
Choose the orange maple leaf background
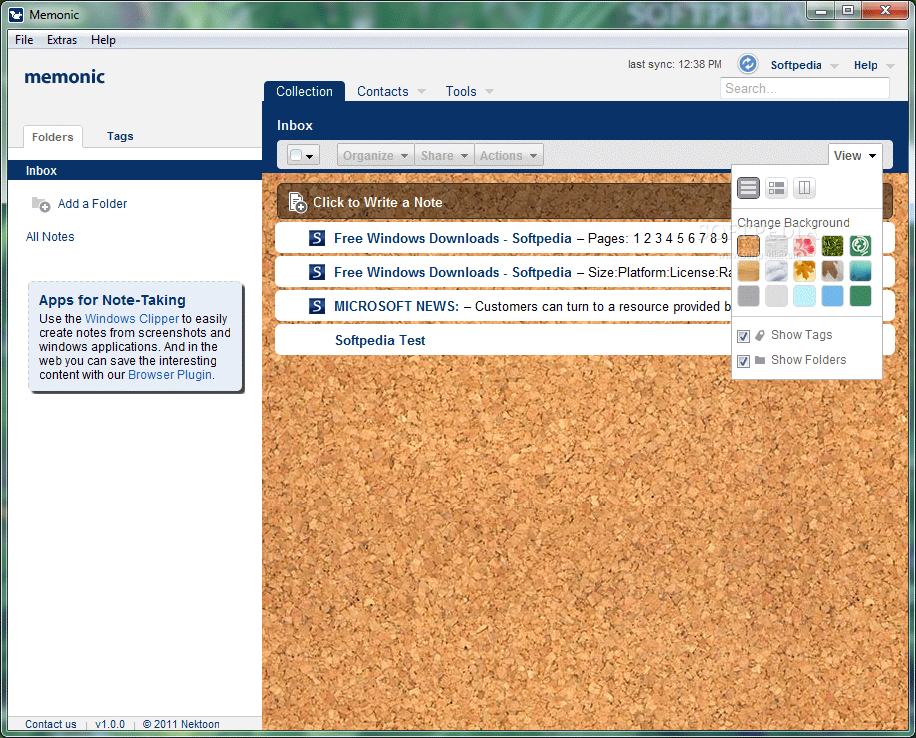(804, 271)
